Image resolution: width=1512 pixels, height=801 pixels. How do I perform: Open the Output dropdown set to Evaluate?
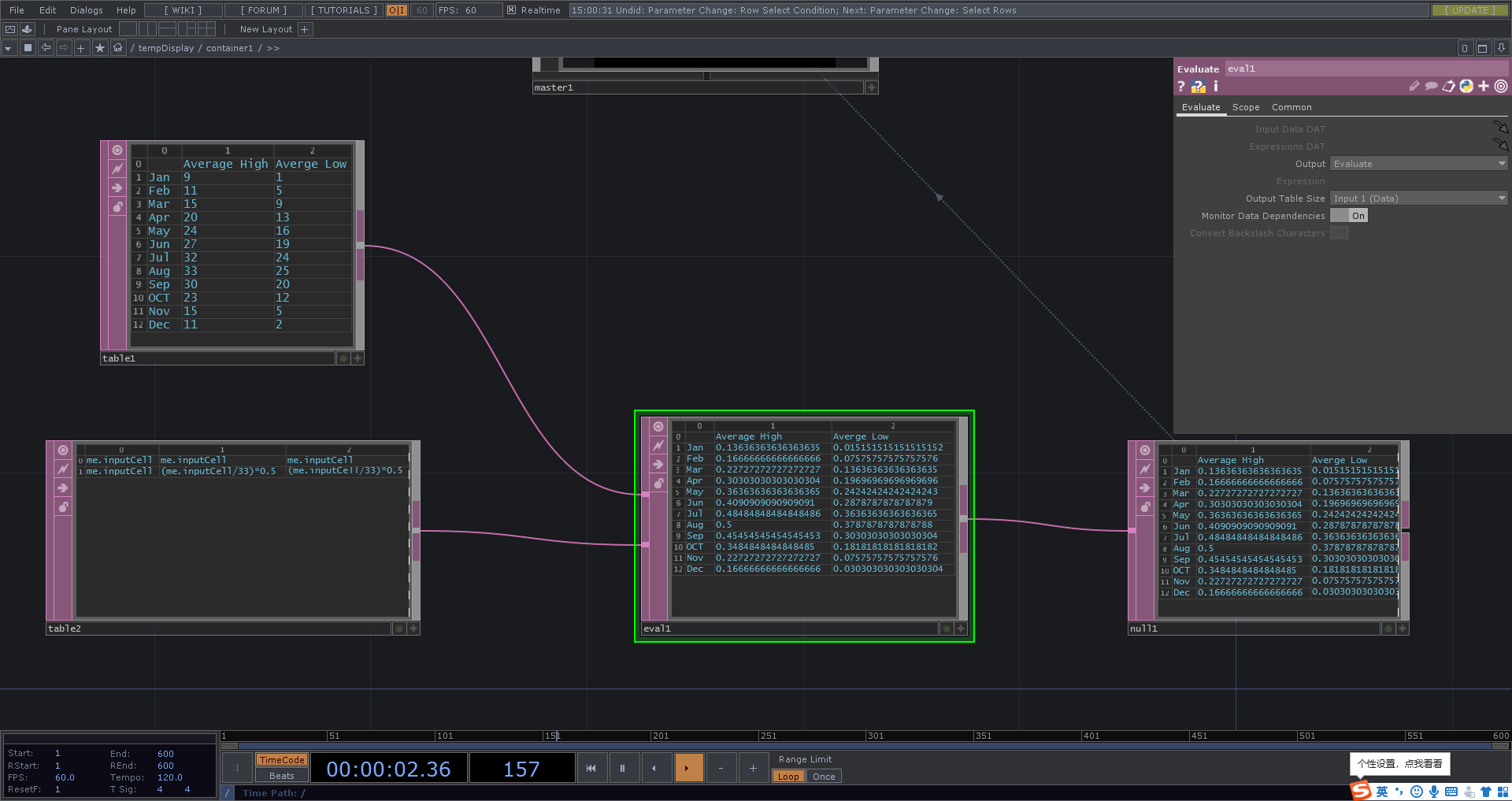[1417, 163]
